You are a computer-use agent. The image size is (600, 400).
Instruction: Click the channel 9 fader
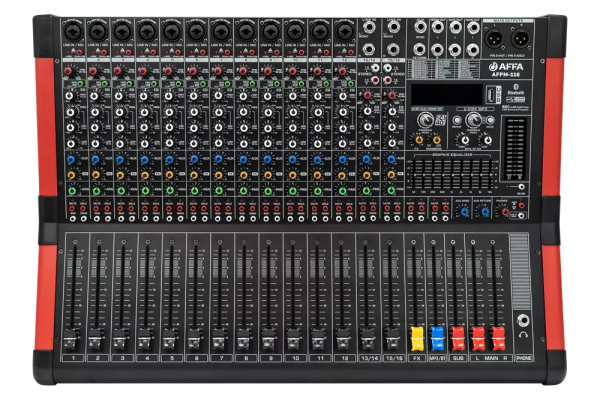[269, 339]
